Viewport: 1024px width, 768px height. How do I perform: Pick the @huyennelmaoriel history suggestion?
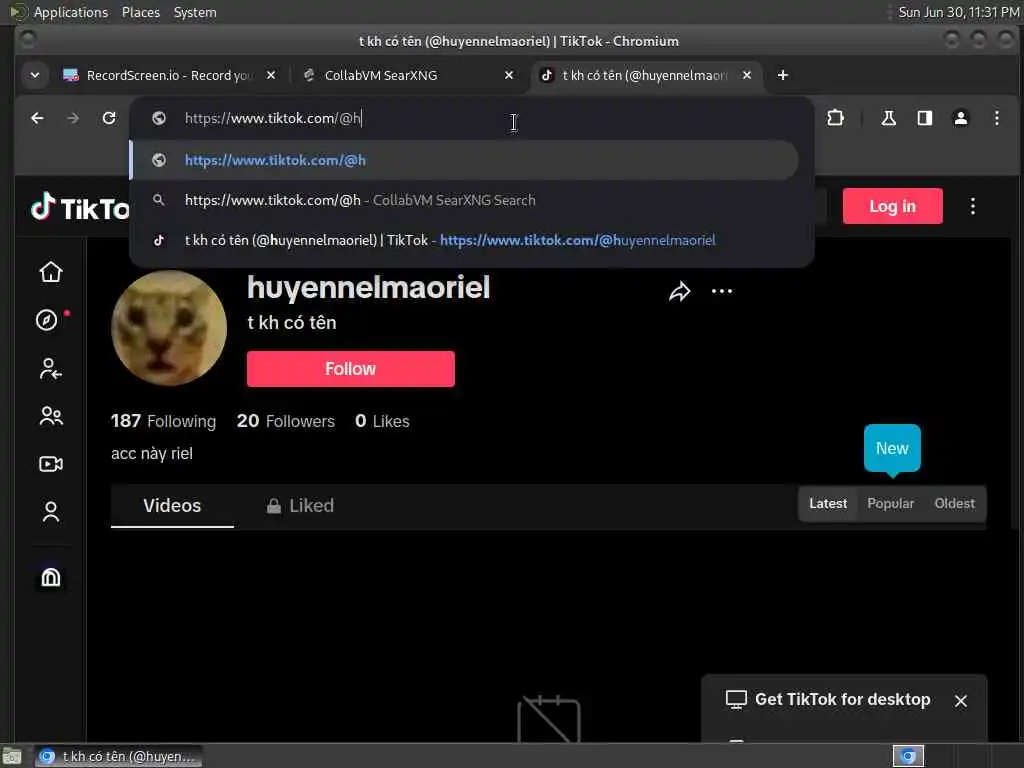coord(464,240)
